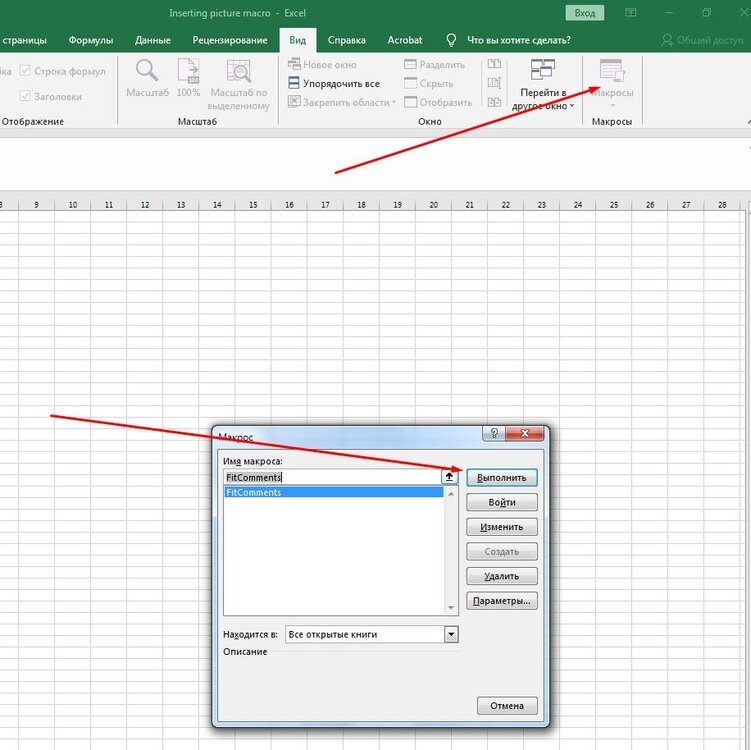The width and height of the screenshot is (751, 750).
Task: Click the Выполнить button
Action: point(501,477)
